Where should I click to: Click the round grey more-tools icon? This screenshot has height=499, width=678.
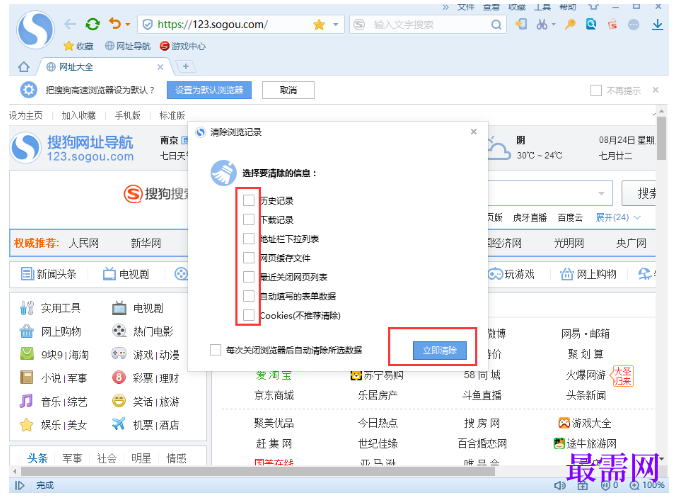tap(633, 25)
